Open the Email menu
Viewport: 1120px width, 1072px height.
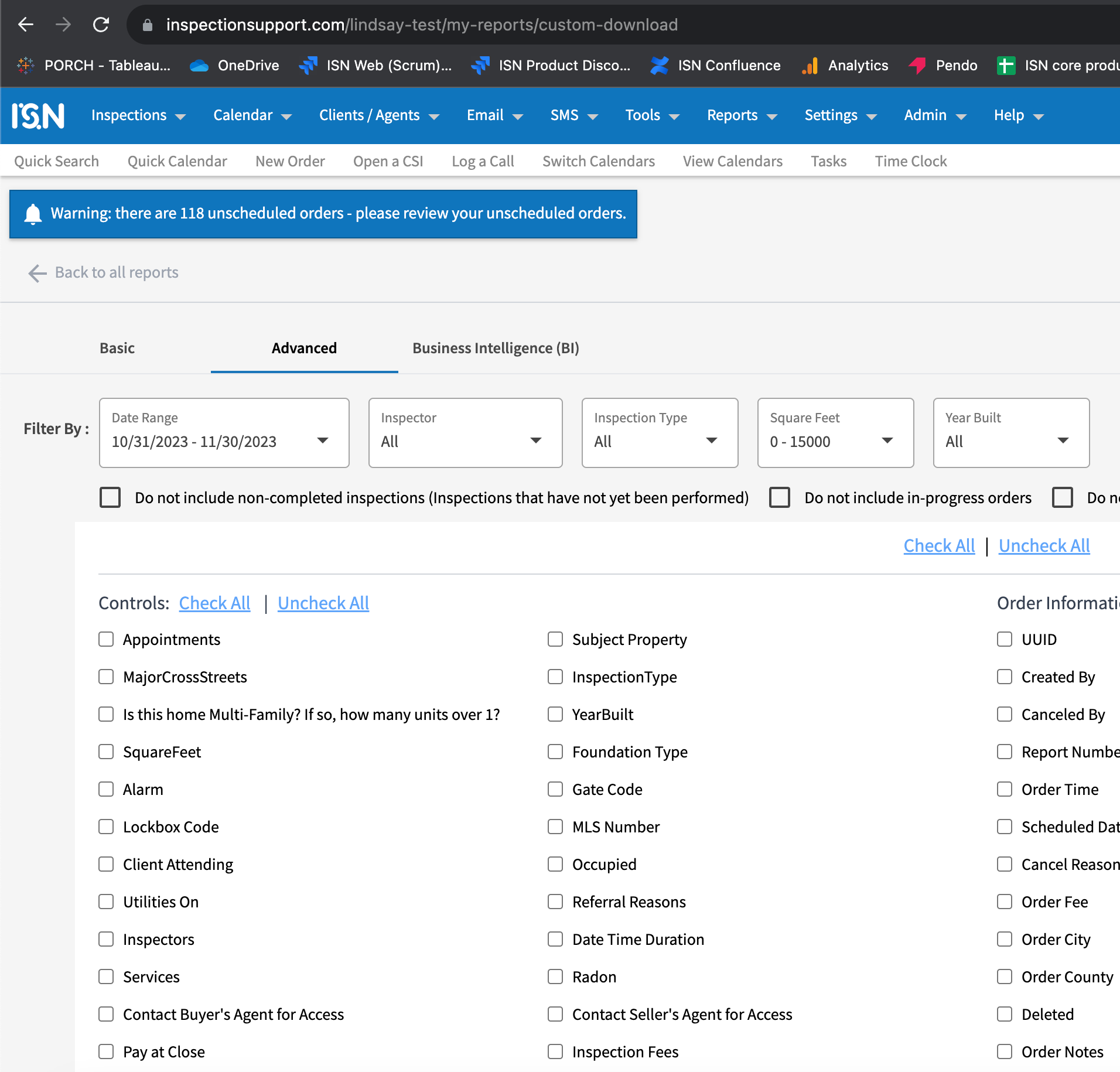click(495, 115)
